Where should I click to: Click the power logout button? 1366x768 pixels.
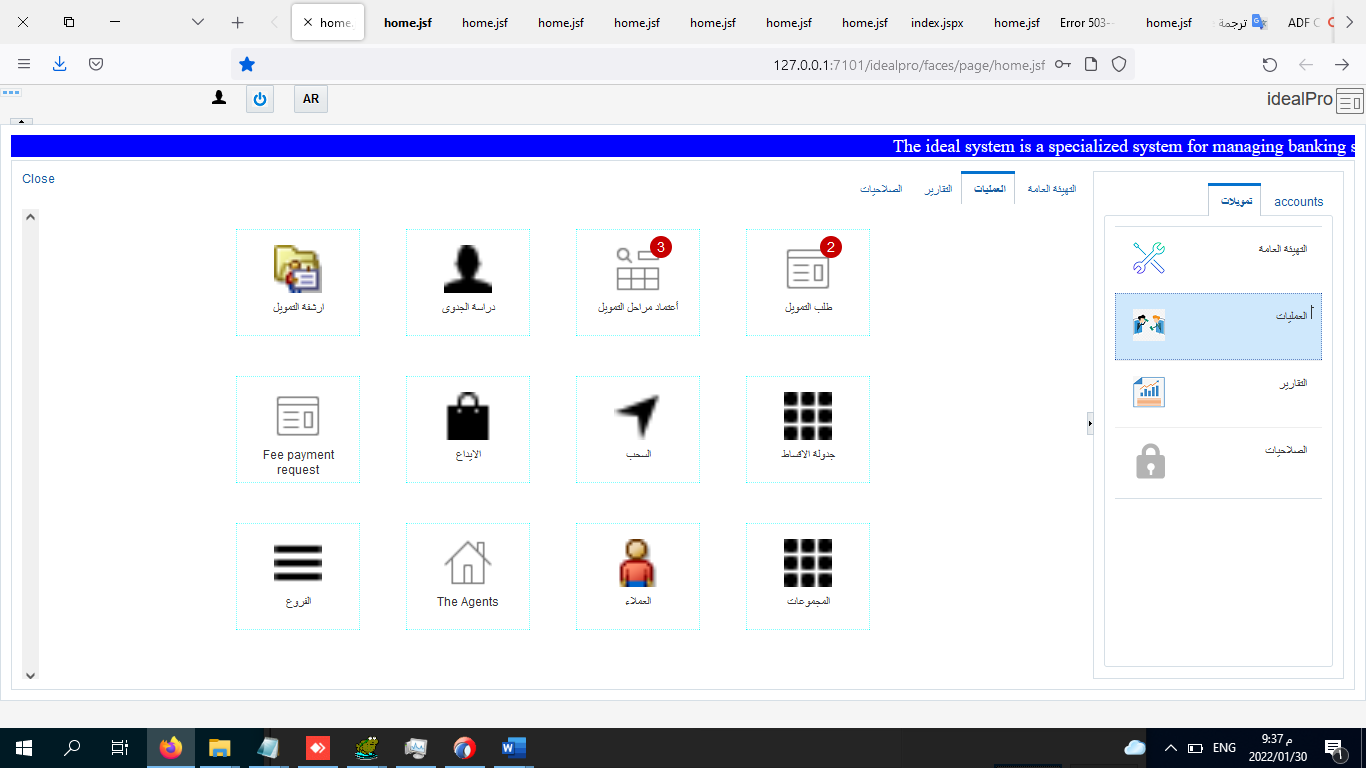(260, 99)
